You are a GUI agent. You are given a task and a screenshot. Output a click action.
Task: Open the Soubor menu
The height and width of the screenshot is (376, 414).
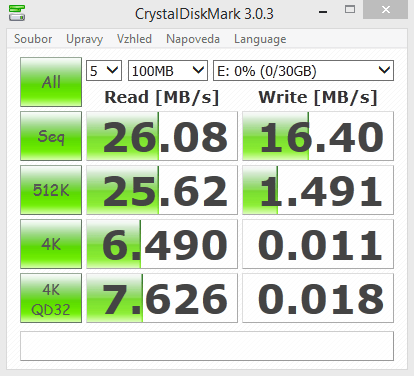(x=33, y=39)
